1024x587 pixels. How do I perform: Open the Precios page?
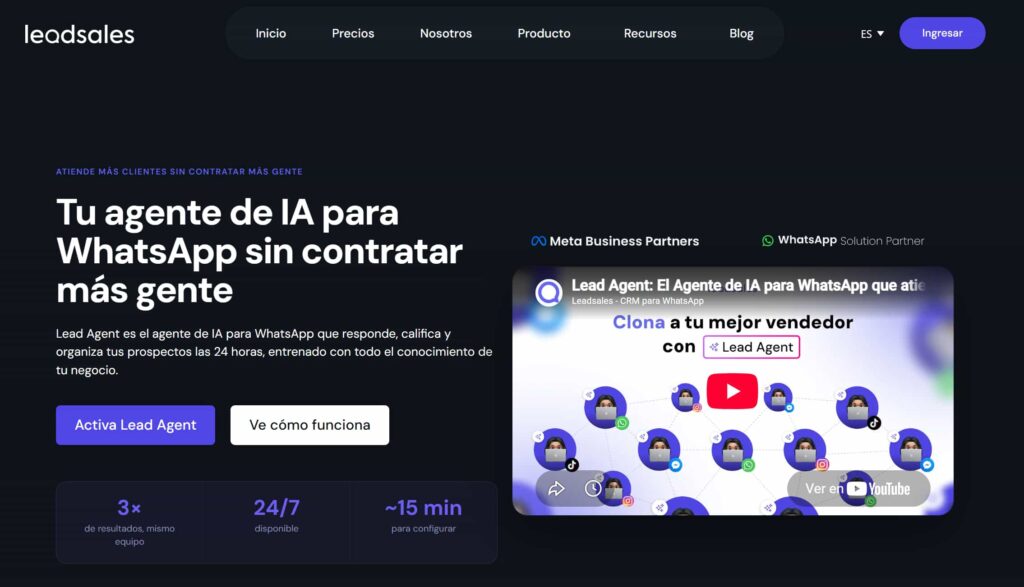353,33
